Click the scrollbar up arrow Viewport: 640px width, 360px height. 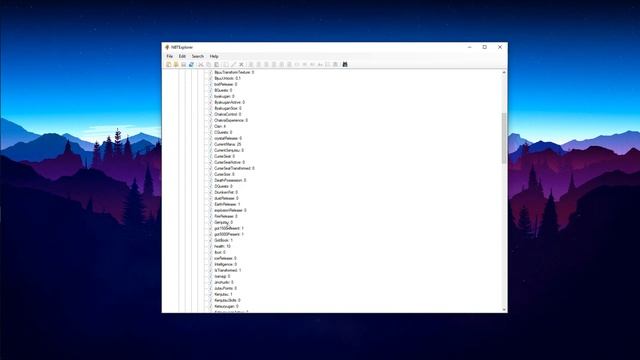[504, 72]
